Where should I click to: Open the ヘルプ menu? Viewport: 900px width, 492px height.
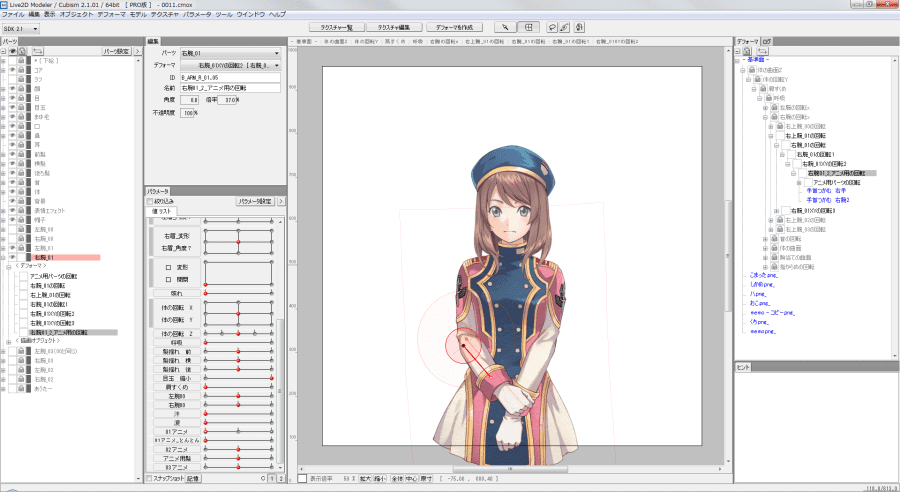click(x=277, y=14)
